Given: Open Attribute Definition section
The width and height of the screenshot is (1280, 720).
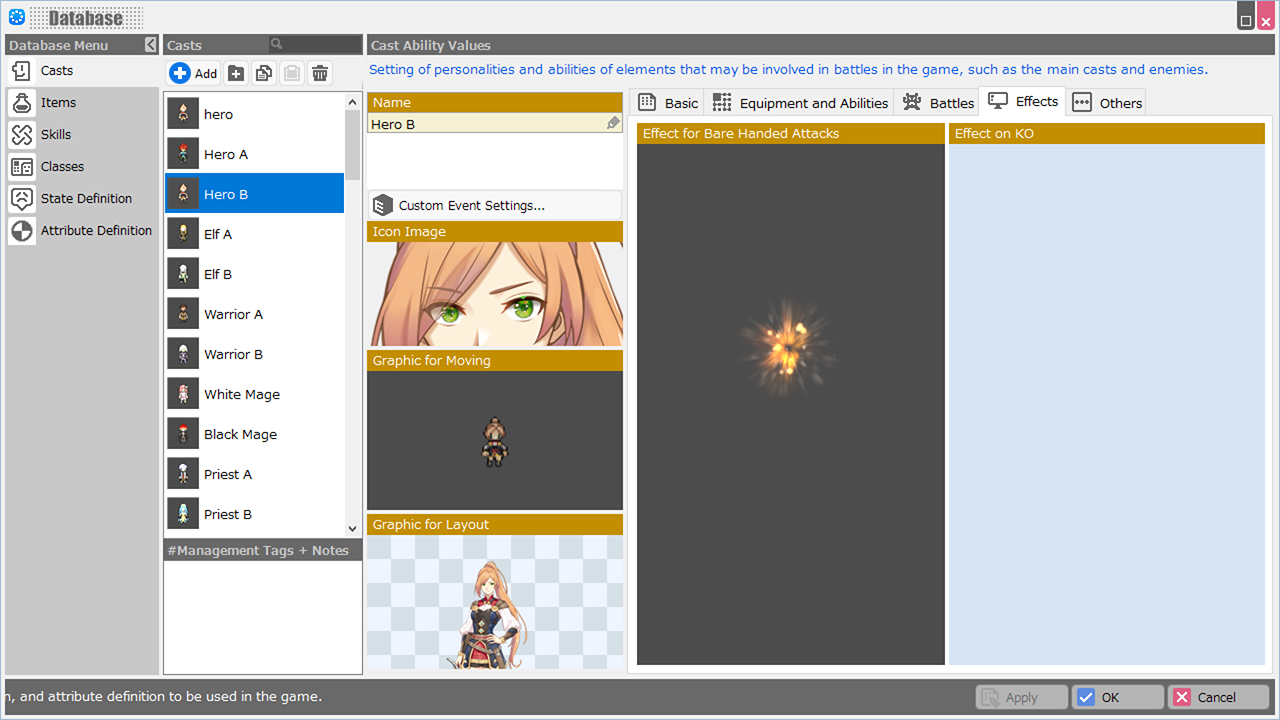Looking at the screenshot, I should (96, 231).
